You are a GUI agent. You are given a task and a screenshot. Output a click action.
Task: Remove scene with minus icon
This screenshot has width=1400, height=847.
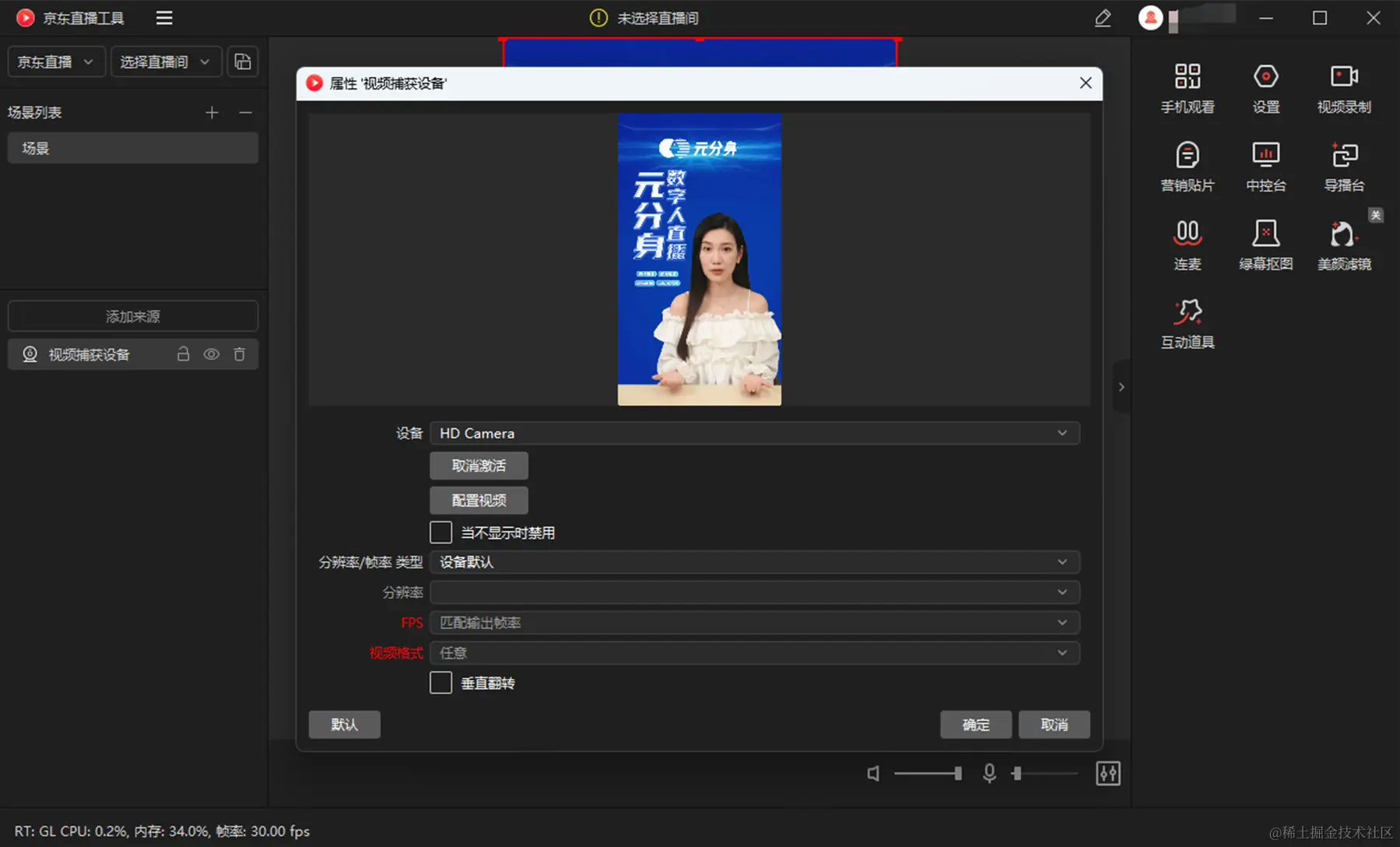[x=245, y=113]
